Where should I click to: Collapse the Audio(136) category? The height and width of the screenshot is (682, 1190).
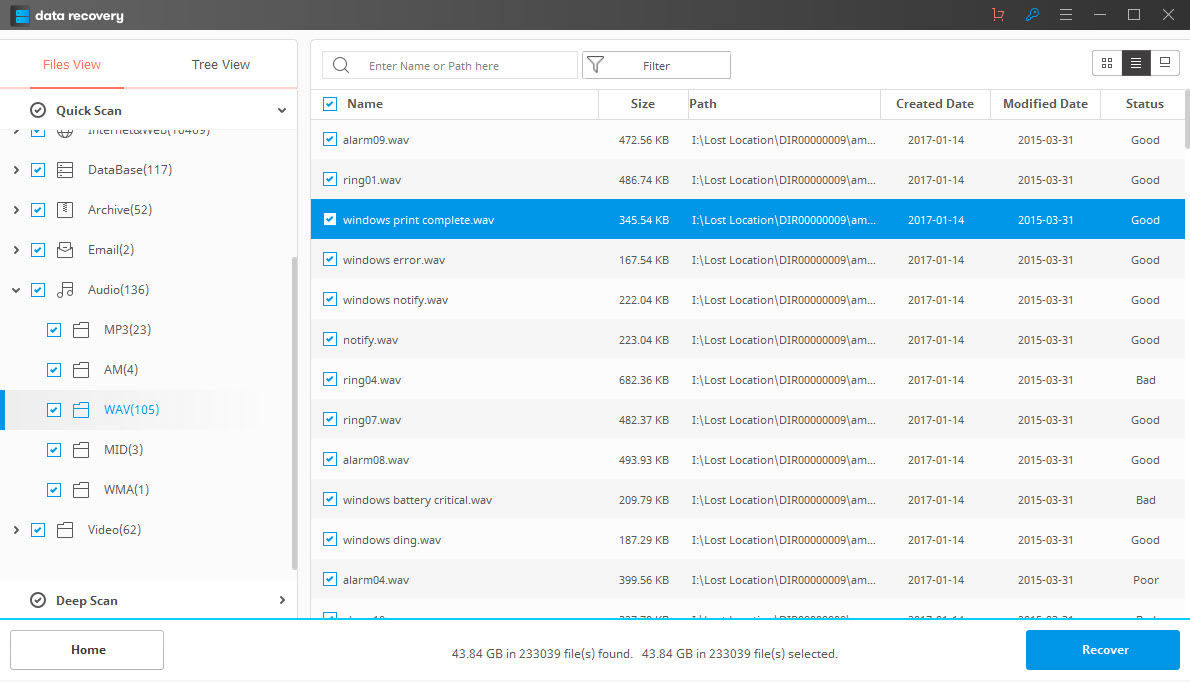pyautogui.click(x=16, y=290)
